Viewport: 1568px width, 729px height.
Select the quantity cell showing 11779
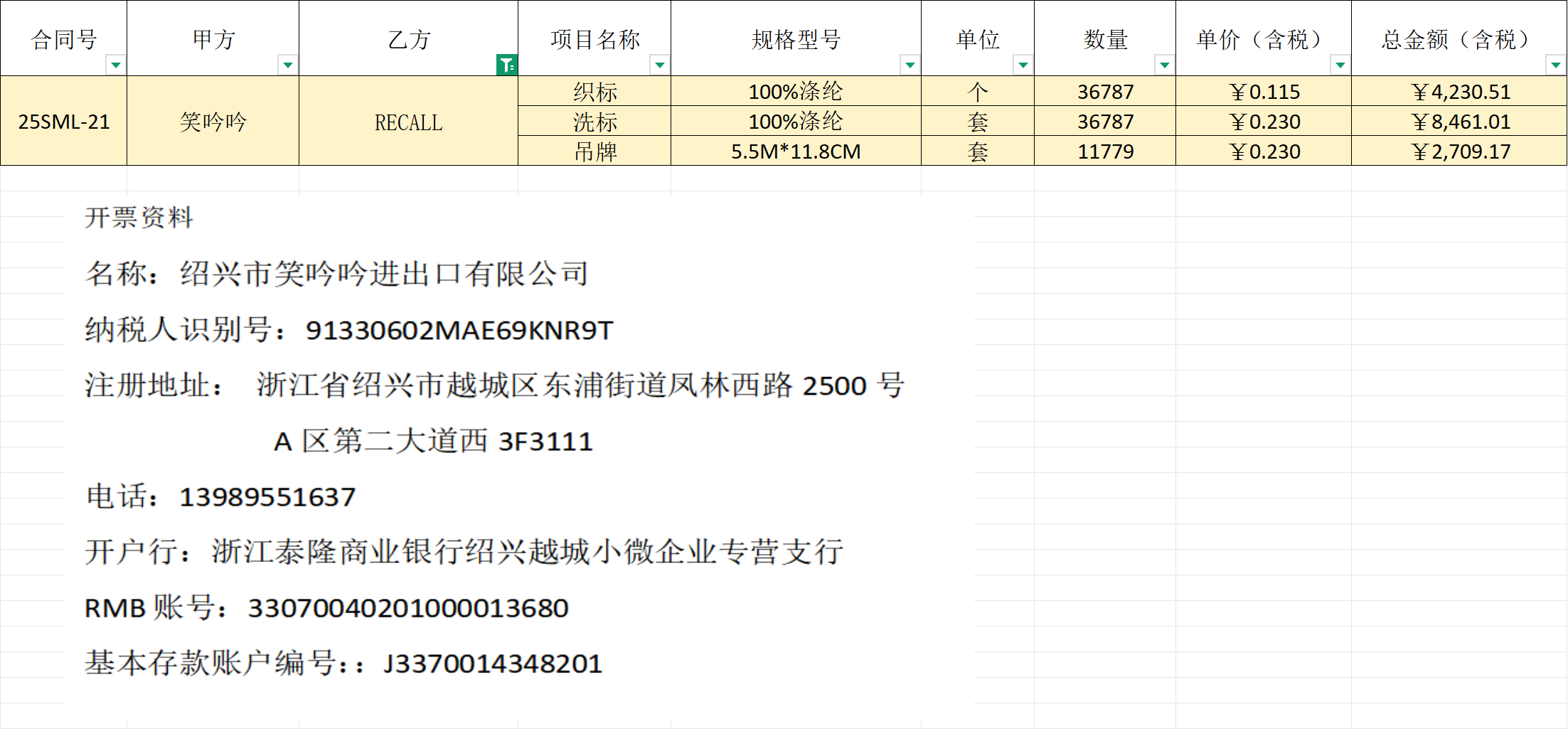point(1105,151)
